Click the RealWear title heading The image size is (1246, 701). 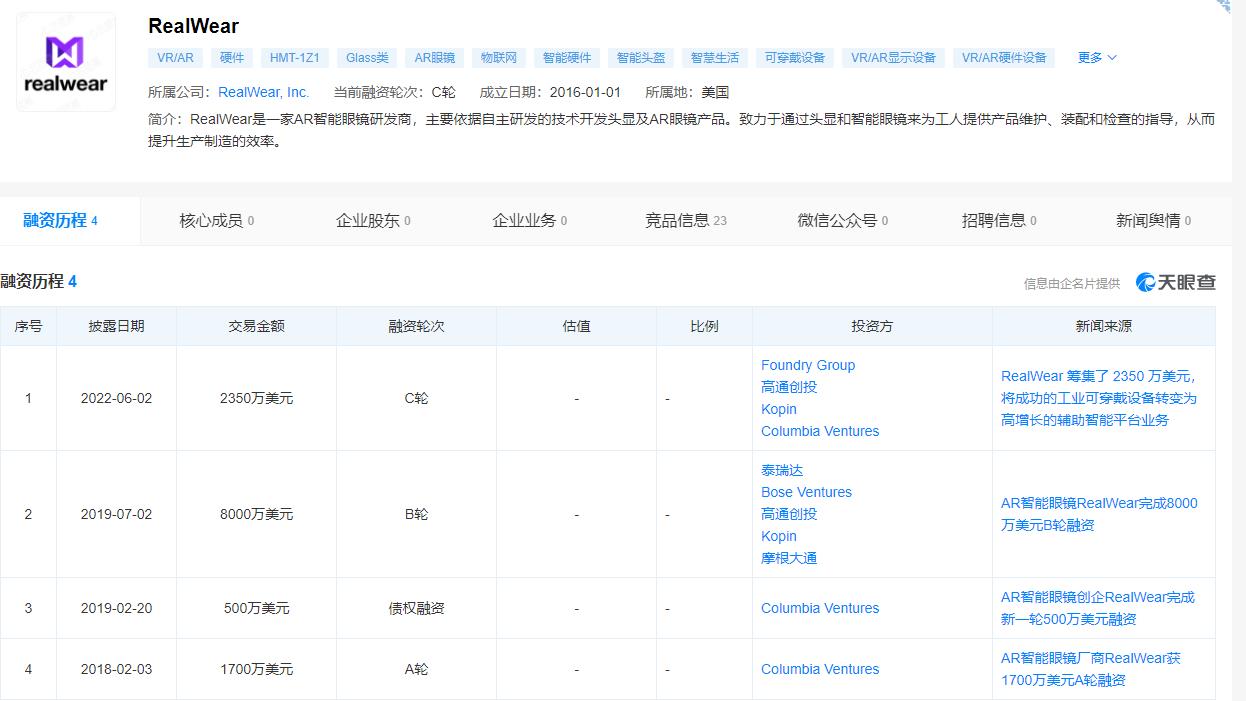193,26
